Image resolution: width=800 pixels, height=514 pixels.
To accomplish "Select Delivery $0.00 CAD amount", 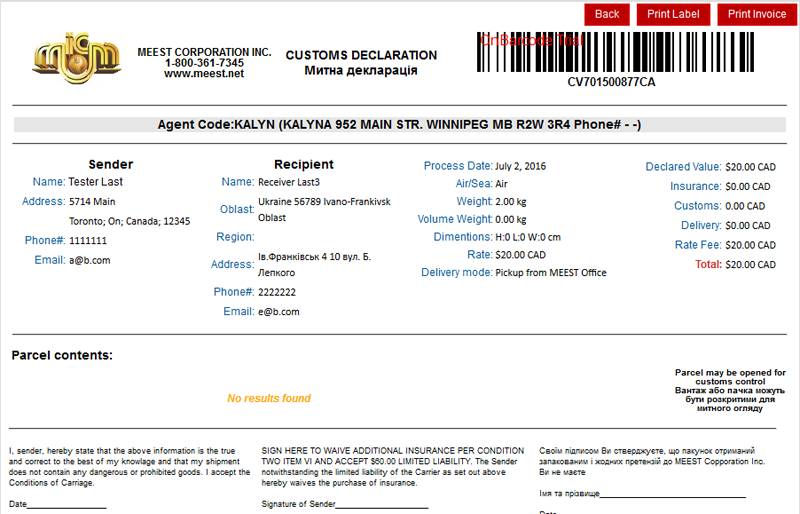I will (747, 226).
